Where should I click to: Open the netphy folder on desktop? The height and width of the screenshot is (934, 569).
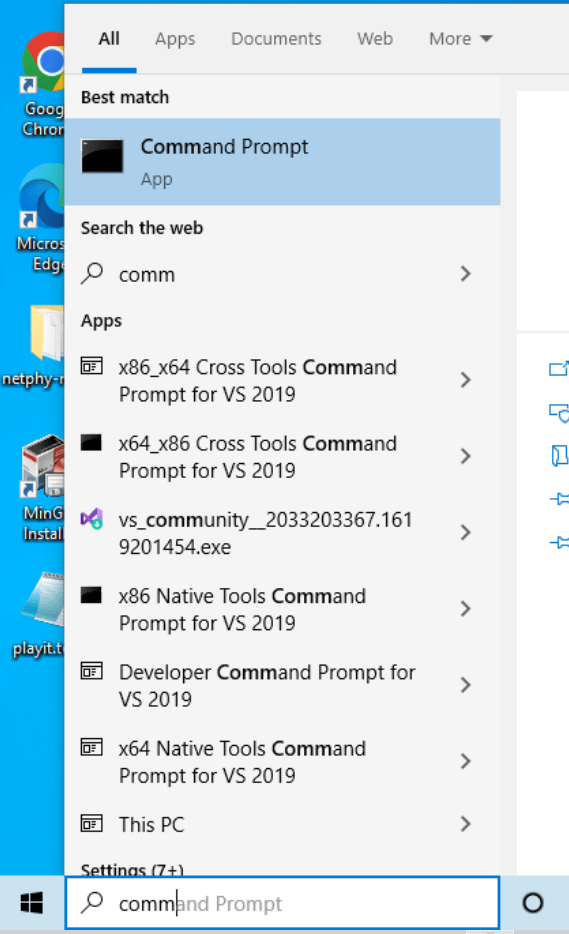[36, 345]
